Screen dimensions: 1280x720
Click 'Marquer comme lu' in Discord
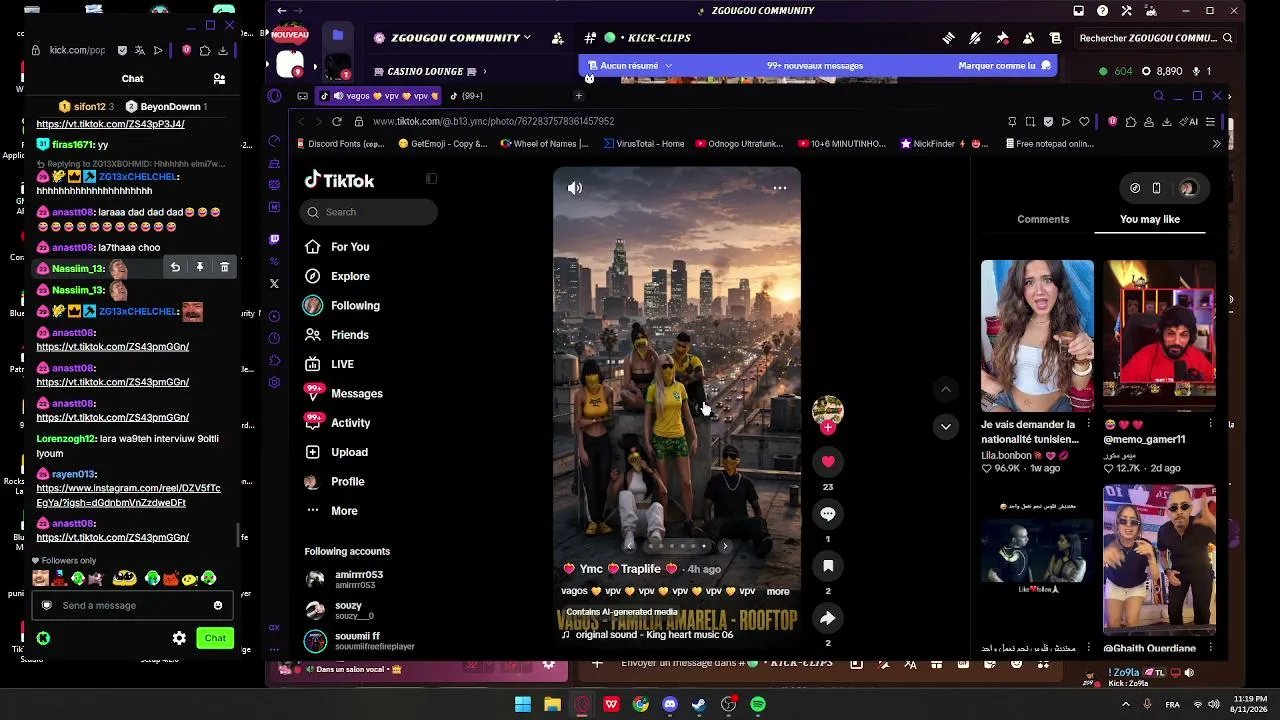1004,66
